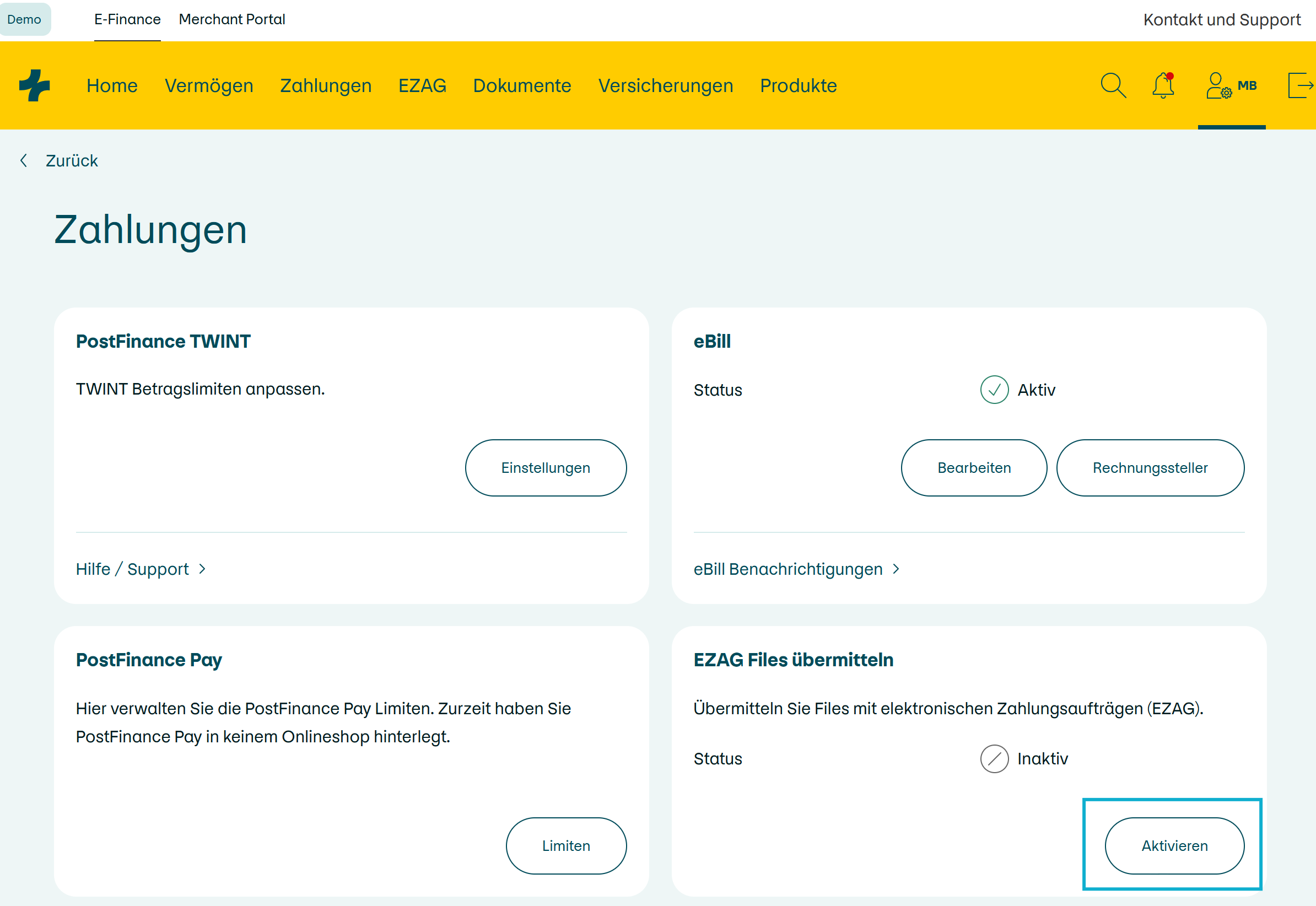Open the search magnifier icon
This screenshot has width=1316, height=906.
point(1113,86)
